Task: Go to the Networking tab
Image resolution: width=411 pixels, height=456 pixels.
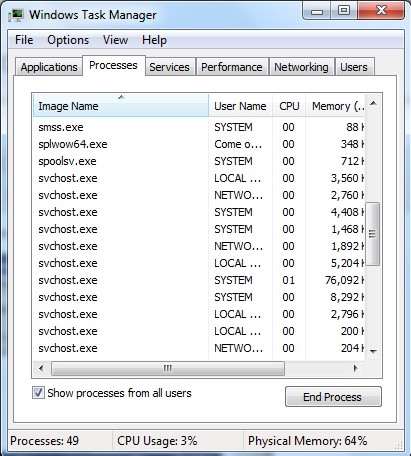Action: click(x=301, y=67)
